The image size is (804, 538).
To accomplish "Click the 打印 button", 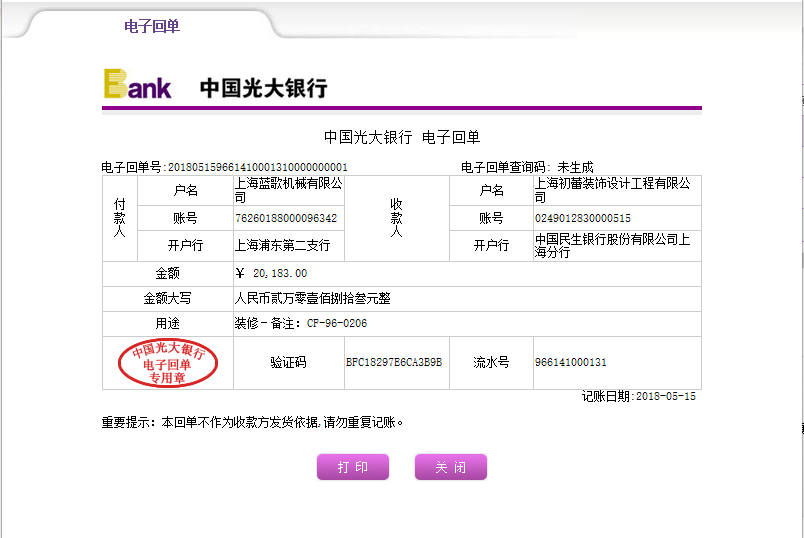I will tap(352, 467).
